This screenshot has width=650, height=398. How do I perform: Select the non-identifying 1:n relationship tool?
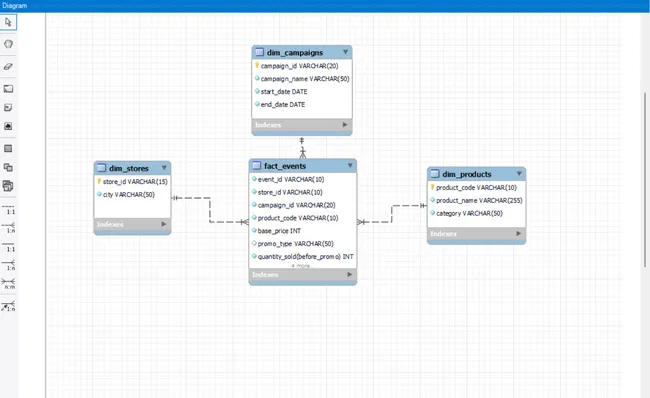pyautogui.click(x=9, y=228)
